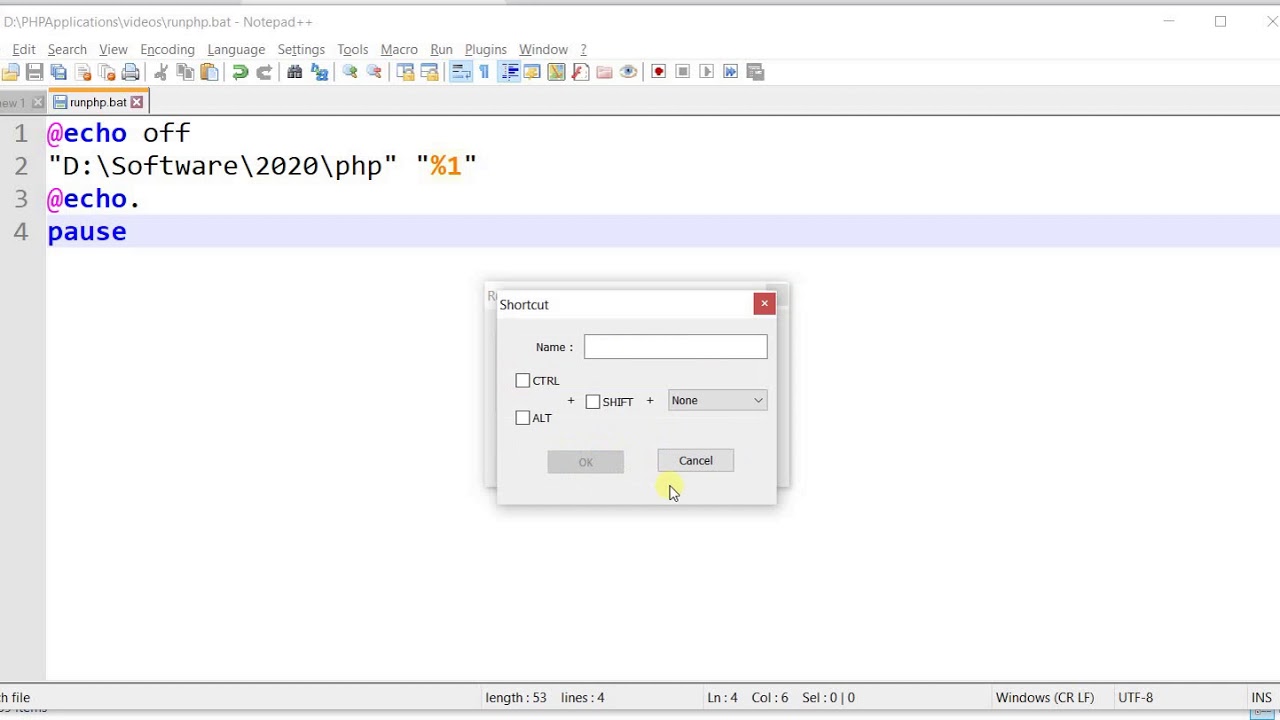Expand the key dropdown showing None

[x=717, y=401]
